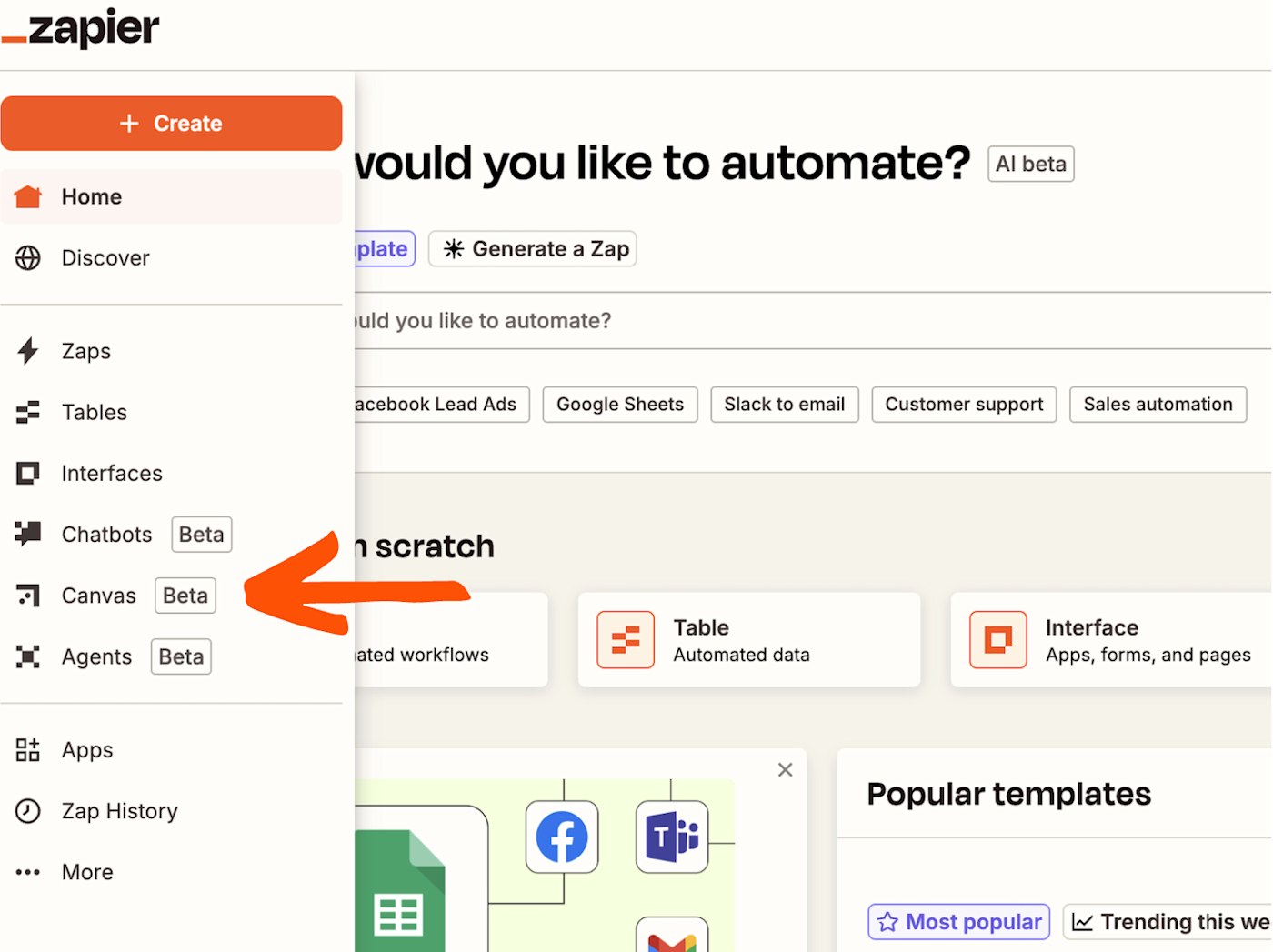The width and height of the screenshot is (1273, 952).
Task: Open Canvas in the sidebar
Action: pyautogui.click(x=99, y=596)
